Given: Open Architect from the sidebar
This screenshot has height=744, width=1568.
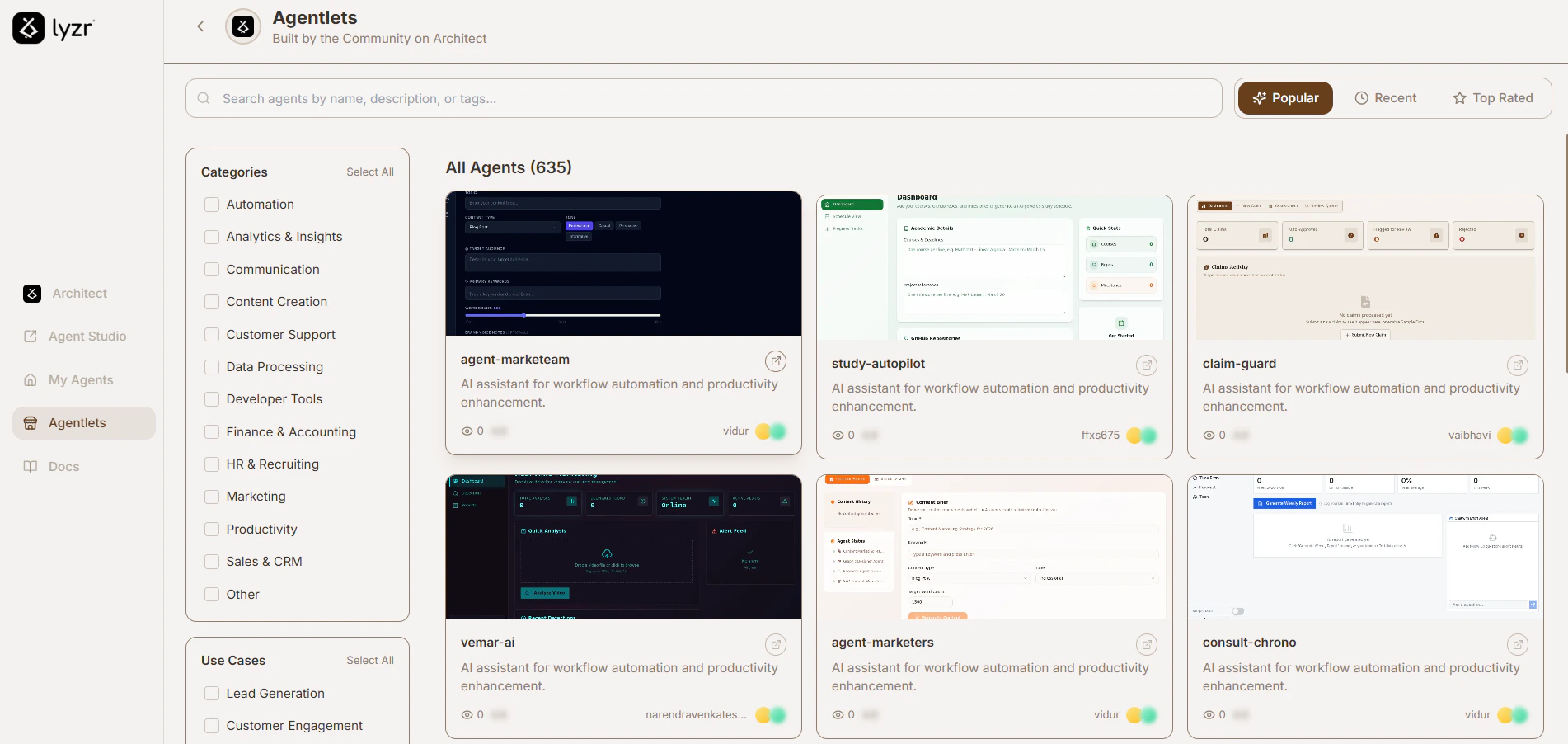Looking at the screenshot, I should tap(79, 293).
